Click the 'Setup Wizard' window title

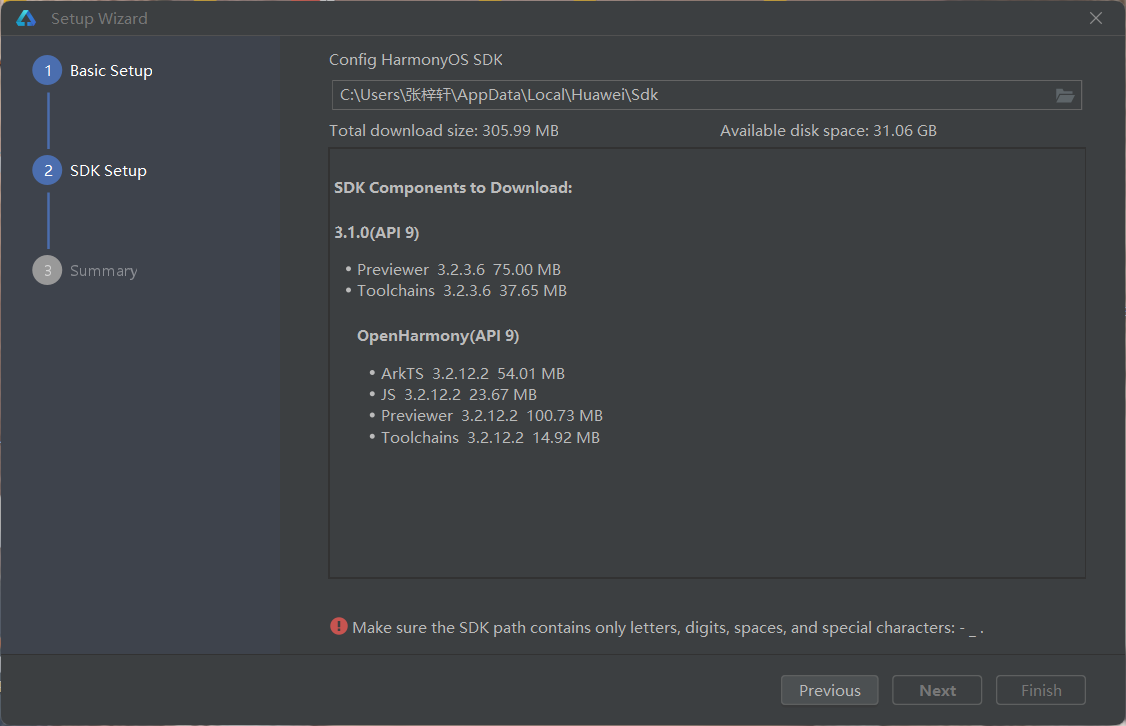99,19
